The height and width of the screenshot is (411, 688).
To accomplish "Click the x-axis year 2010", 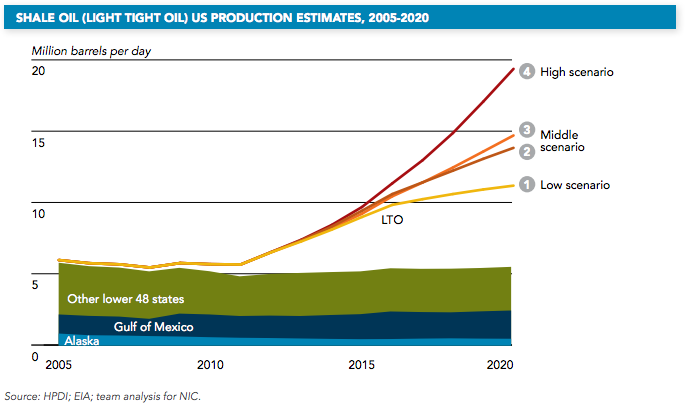I will tap(210, 365).
